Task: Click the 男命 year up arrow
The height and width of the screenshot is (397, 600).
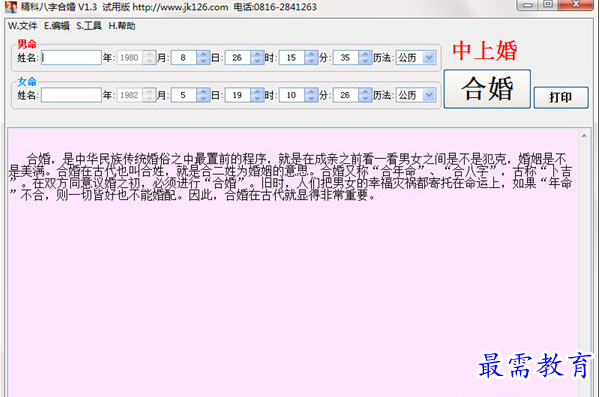Action: [149, 54]
